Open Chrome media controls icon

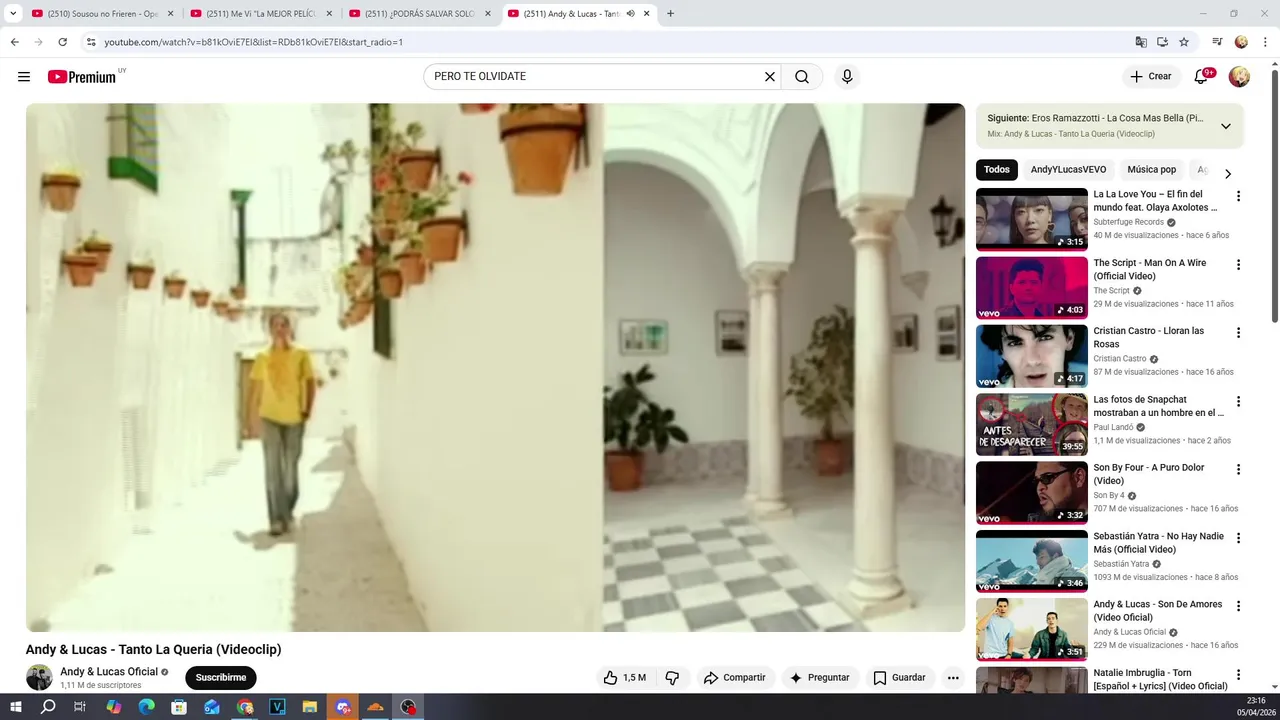pyautogui.click(x=1217, y=42)
